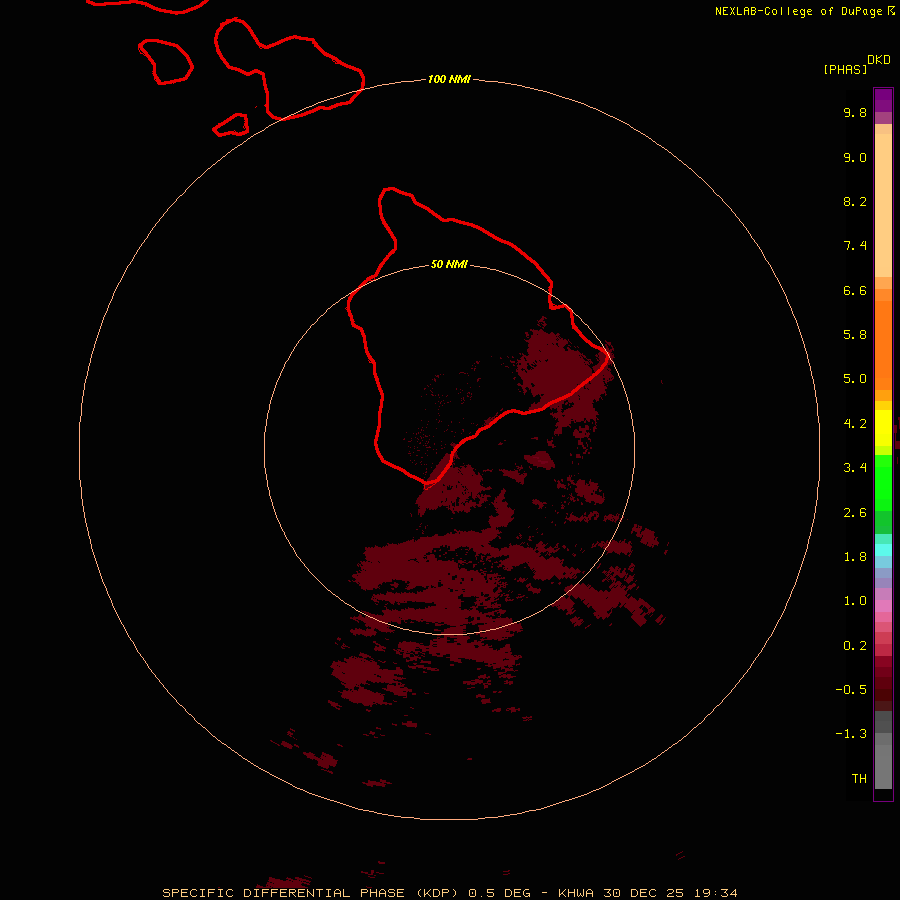Click the 1.8 legend value
Image resolution: width=900 pixels, height=900 pixels.
[x=855, y=557]
